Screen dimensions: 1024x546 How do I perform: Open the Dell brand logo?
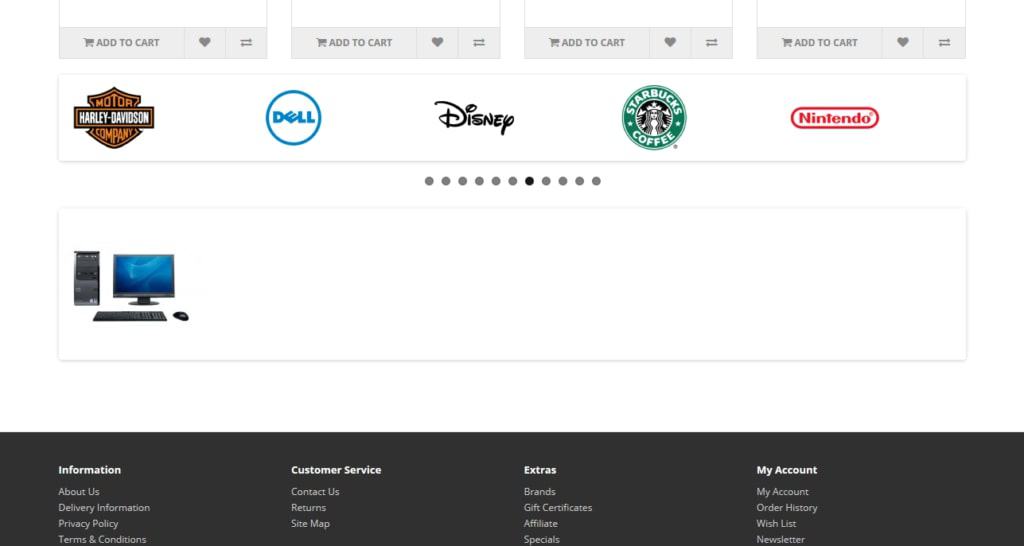293,118
